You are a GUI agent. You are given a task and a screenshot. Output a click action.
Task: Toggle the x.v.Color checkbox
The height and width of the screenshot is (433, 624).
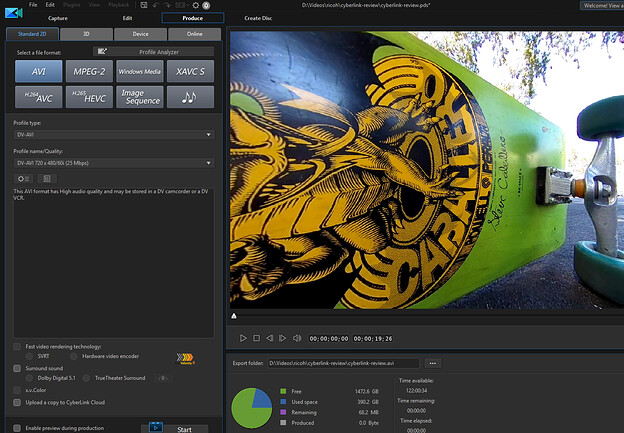coord(17,390)
